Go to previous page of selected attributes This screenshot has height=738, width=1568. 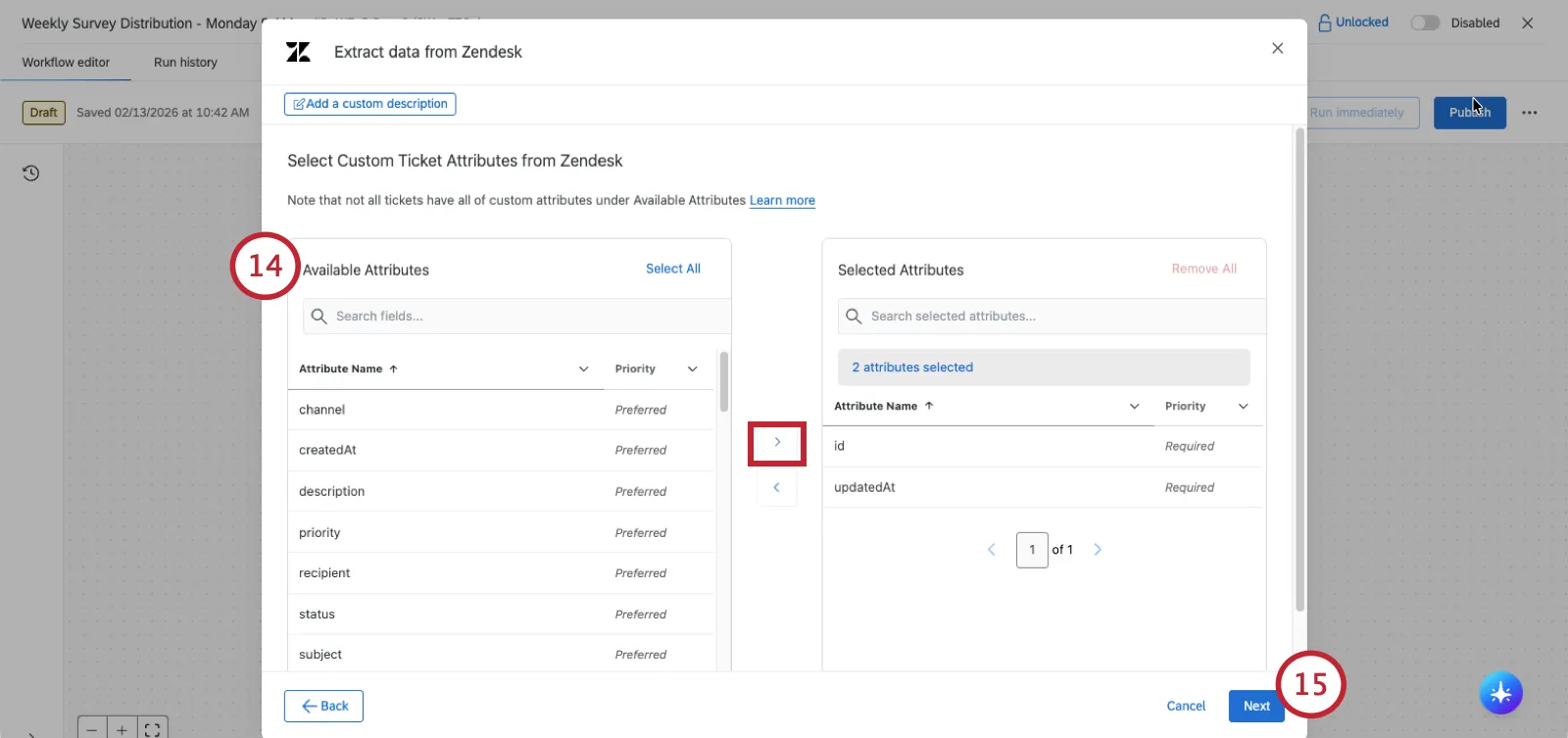click(x=991, y=550)
